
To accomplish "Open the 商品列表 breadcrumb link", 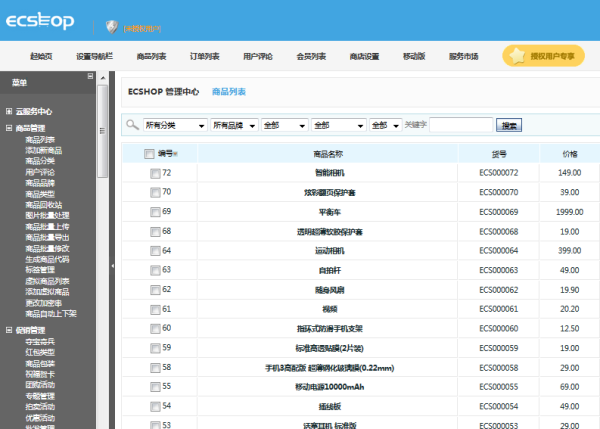I will pyautogui.click(x=228, y=91).
